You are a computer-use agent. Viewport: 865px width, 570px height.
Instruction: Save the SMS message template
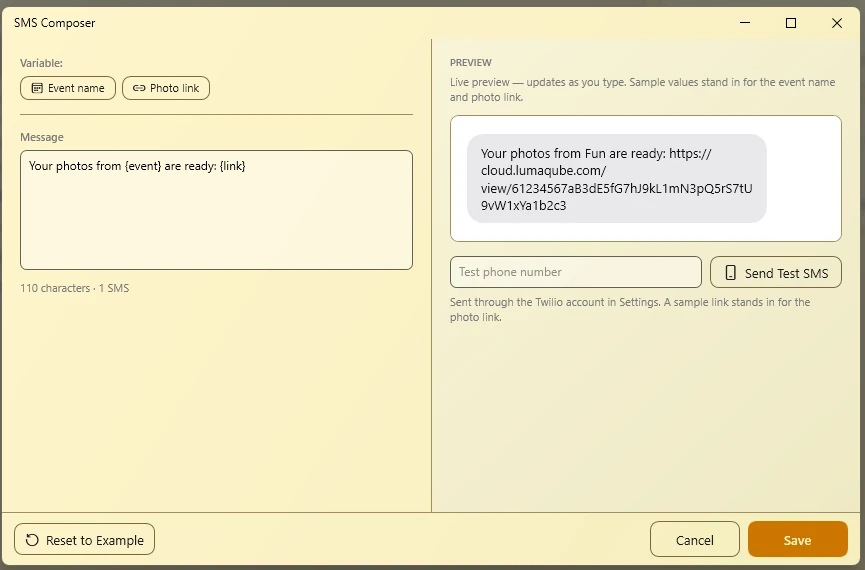pos(798,540)
